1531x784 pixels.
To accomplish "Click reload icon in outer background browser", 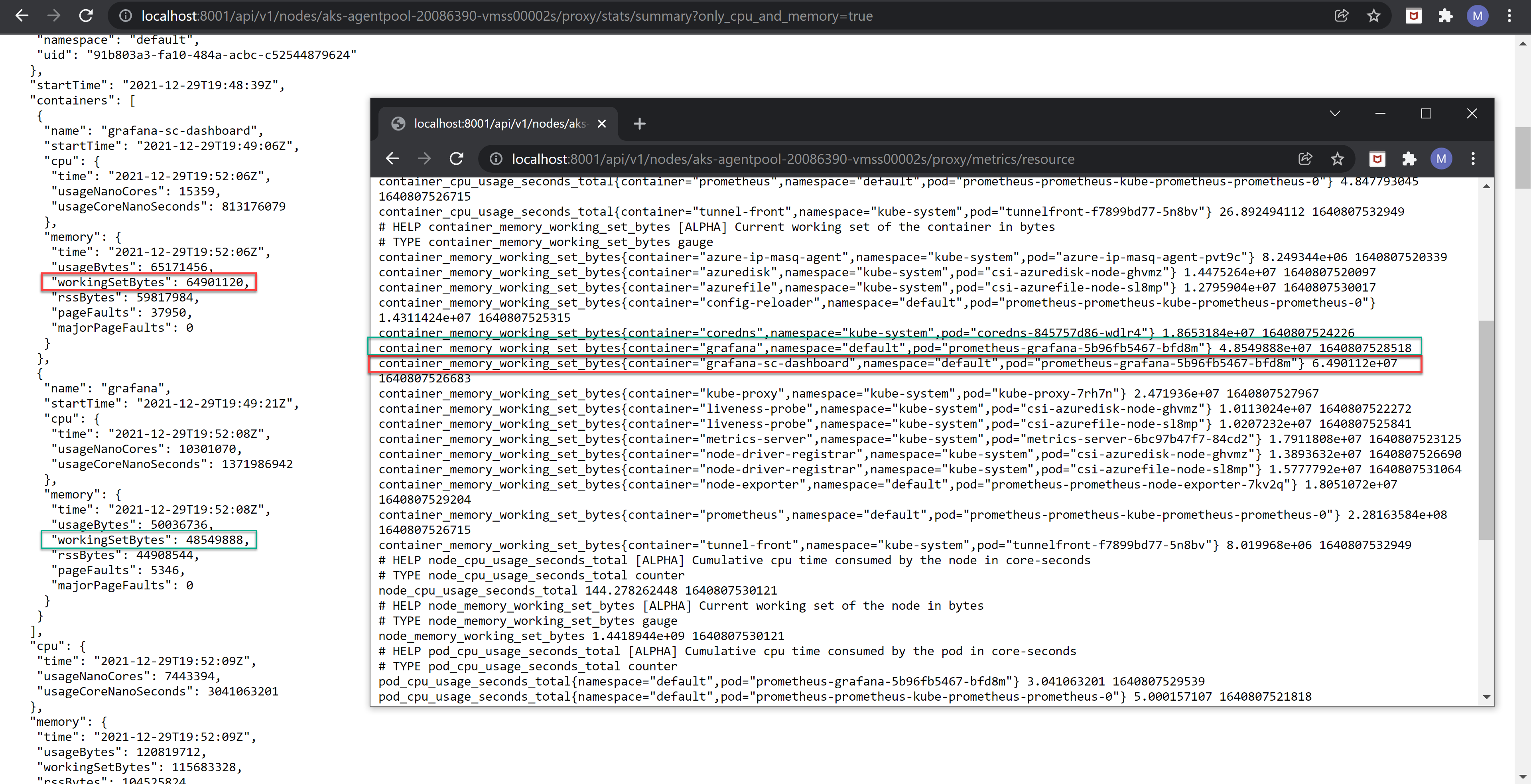I will [x=86, y=16].
